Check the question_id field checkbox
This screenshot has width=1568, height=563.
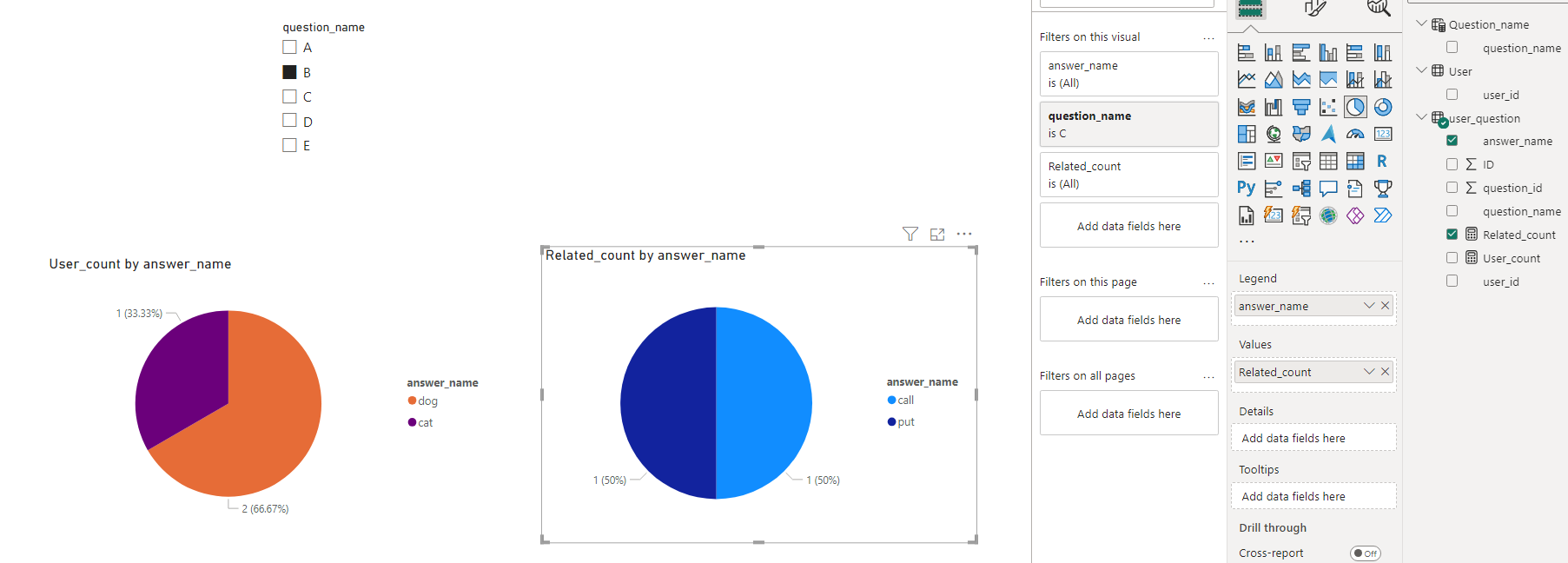1452,188
